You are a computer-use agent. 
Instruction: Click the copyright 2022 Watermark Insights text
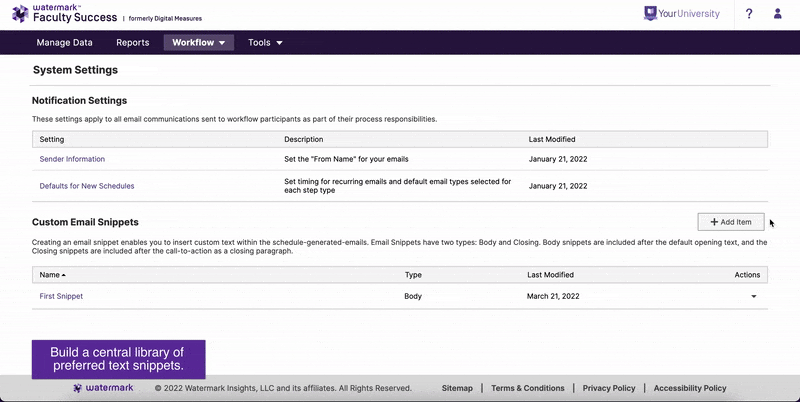pos(283,388)
